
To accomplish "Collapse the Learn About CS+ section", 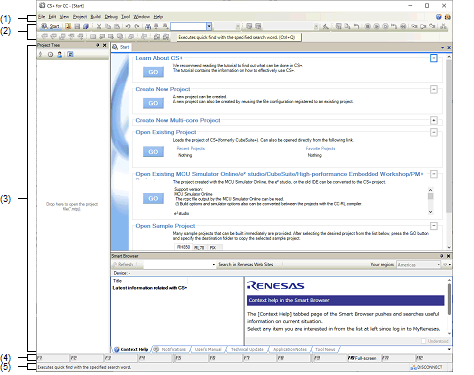I will 433,58.
